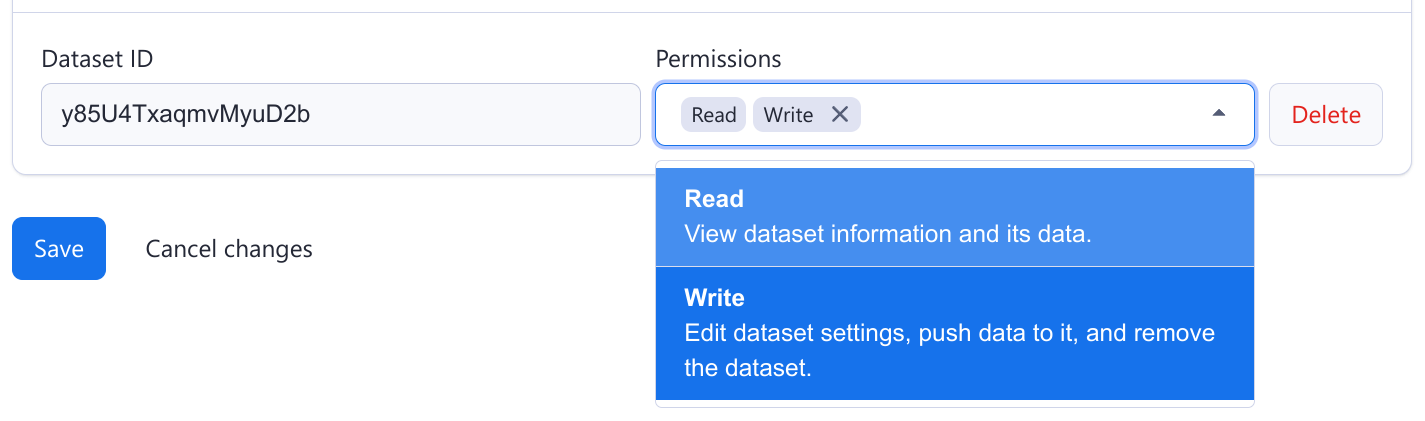
Task: Click 'View dataset information and its data' description
Action: pyautogui.click(x=888, y=235)
